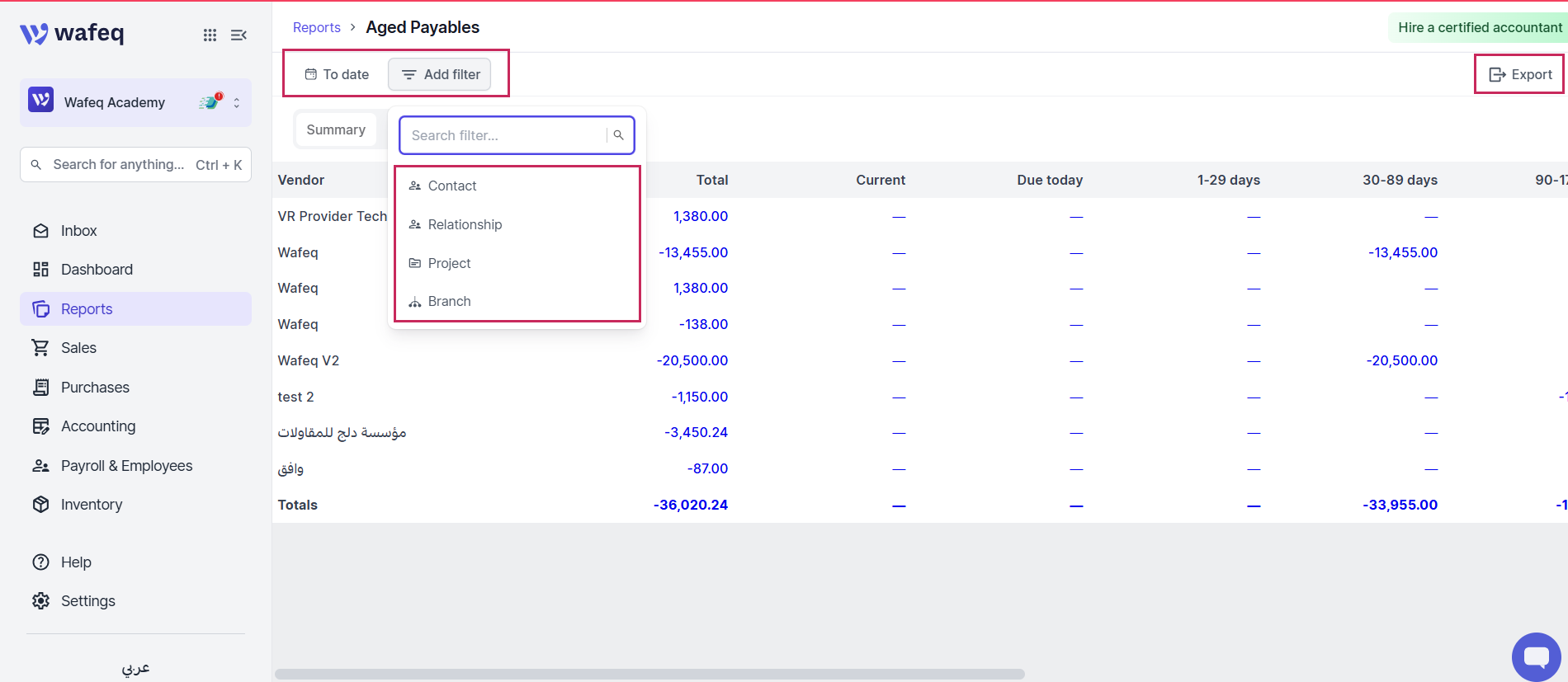Screen dimensions: 1568x682
Task: Open Help from the sidebar
Action: [x=135, y=562]
